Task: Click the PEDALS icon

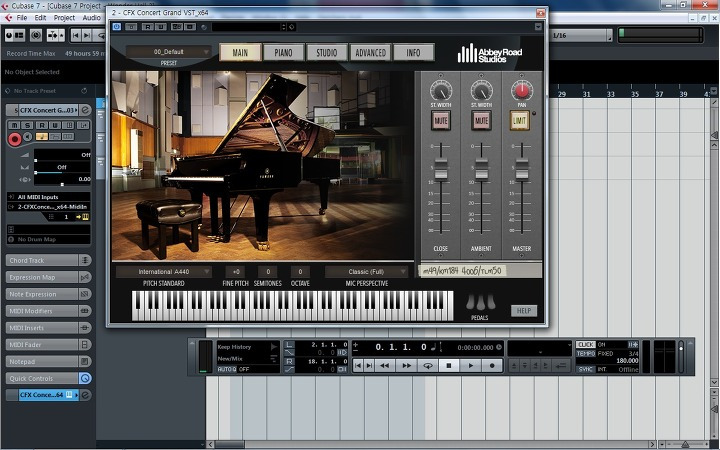Action: (x=480, y=302)
